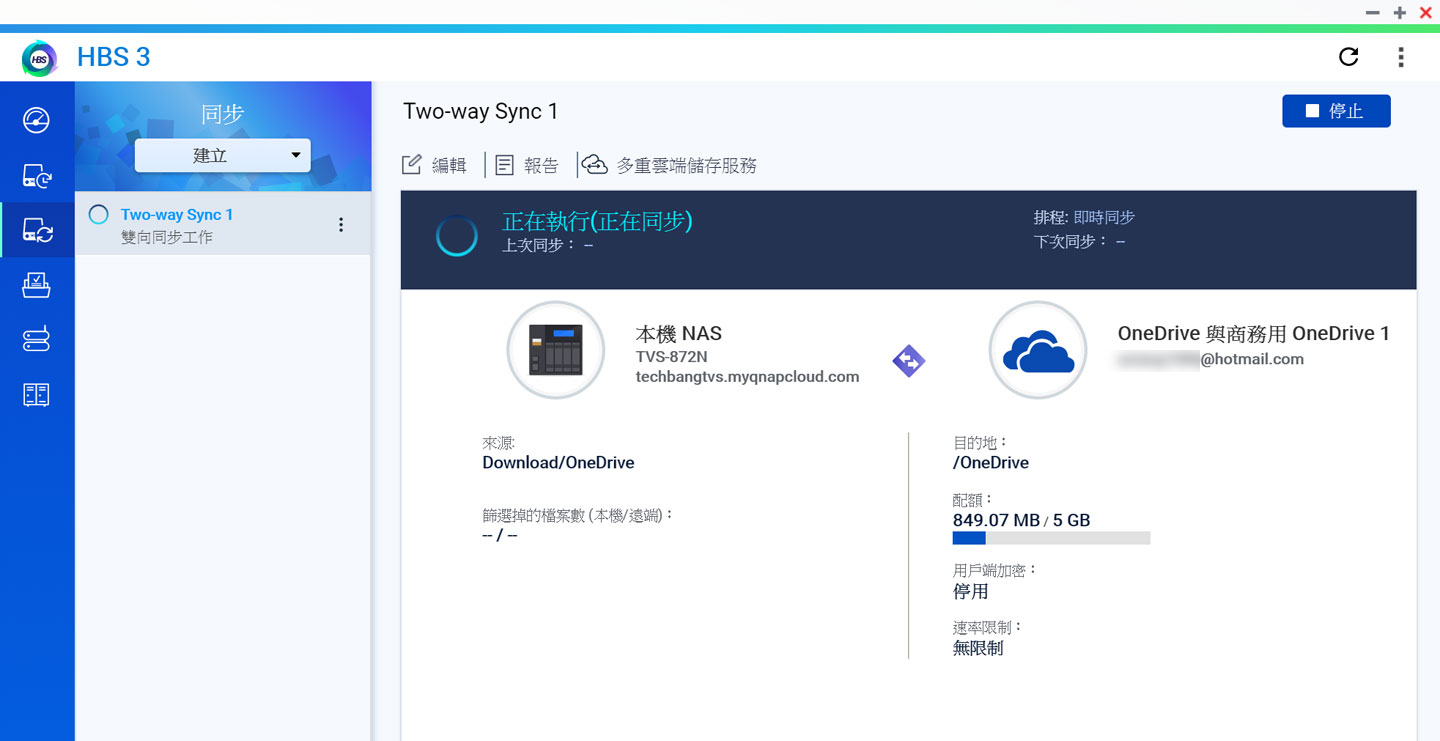The width and height of the screenshot is (1440, 741).
Task: Click the 下次同步 next sync line
Action: pos(1080,241)
